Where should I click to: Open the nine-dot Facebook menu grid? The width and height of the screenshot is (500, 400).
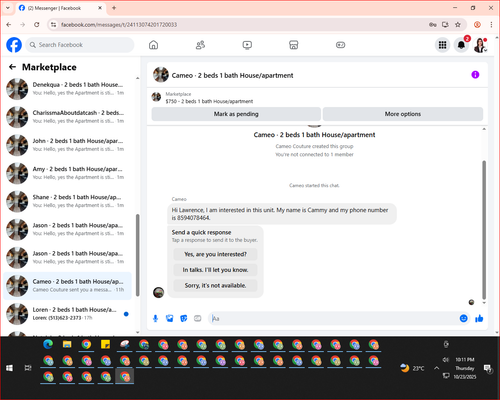(x=442, y=45)
